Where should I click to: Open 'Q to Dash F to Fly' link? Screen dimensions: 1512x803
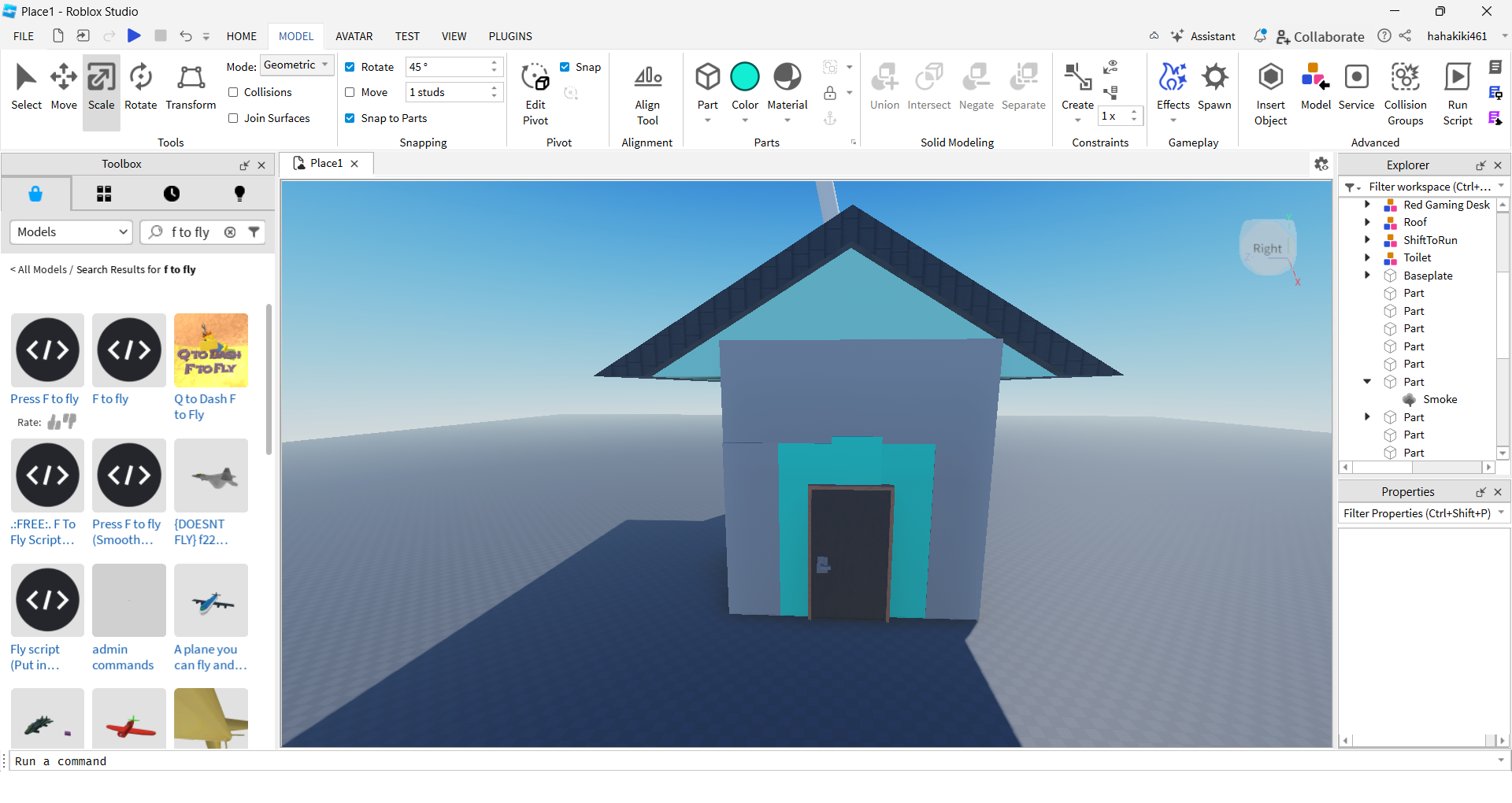click(x=205, y=407)
